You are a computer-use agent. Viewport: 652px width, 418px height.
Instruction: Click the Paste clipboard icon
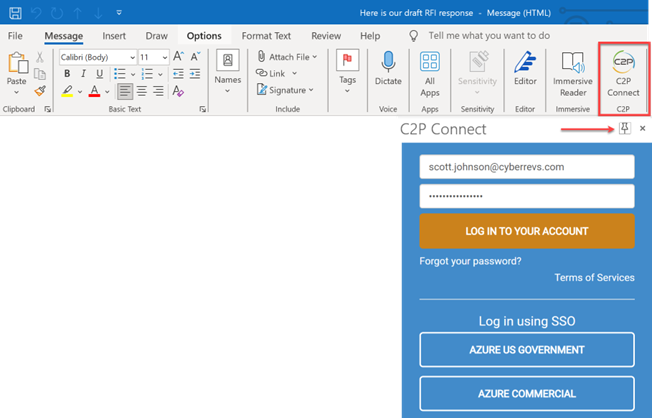[17, 64]
